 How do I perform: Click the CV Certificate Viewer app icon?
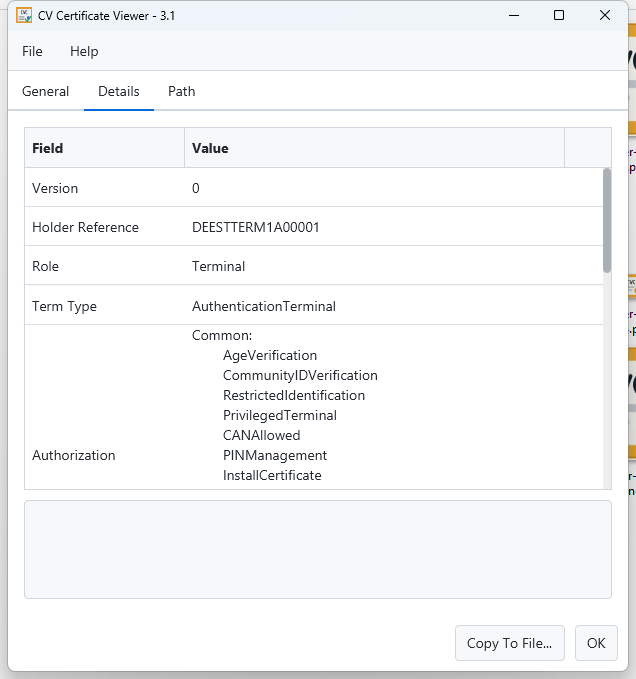coord(24,16)
